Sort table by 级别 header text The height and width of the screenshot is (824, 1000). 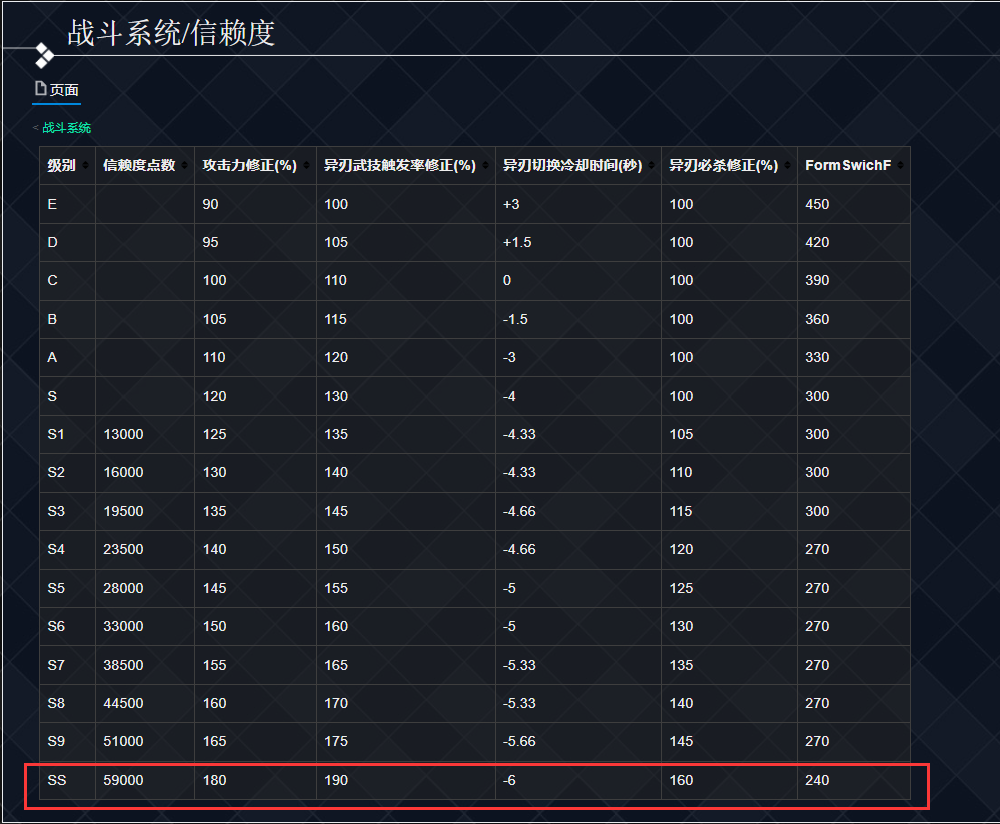[61, 166]
